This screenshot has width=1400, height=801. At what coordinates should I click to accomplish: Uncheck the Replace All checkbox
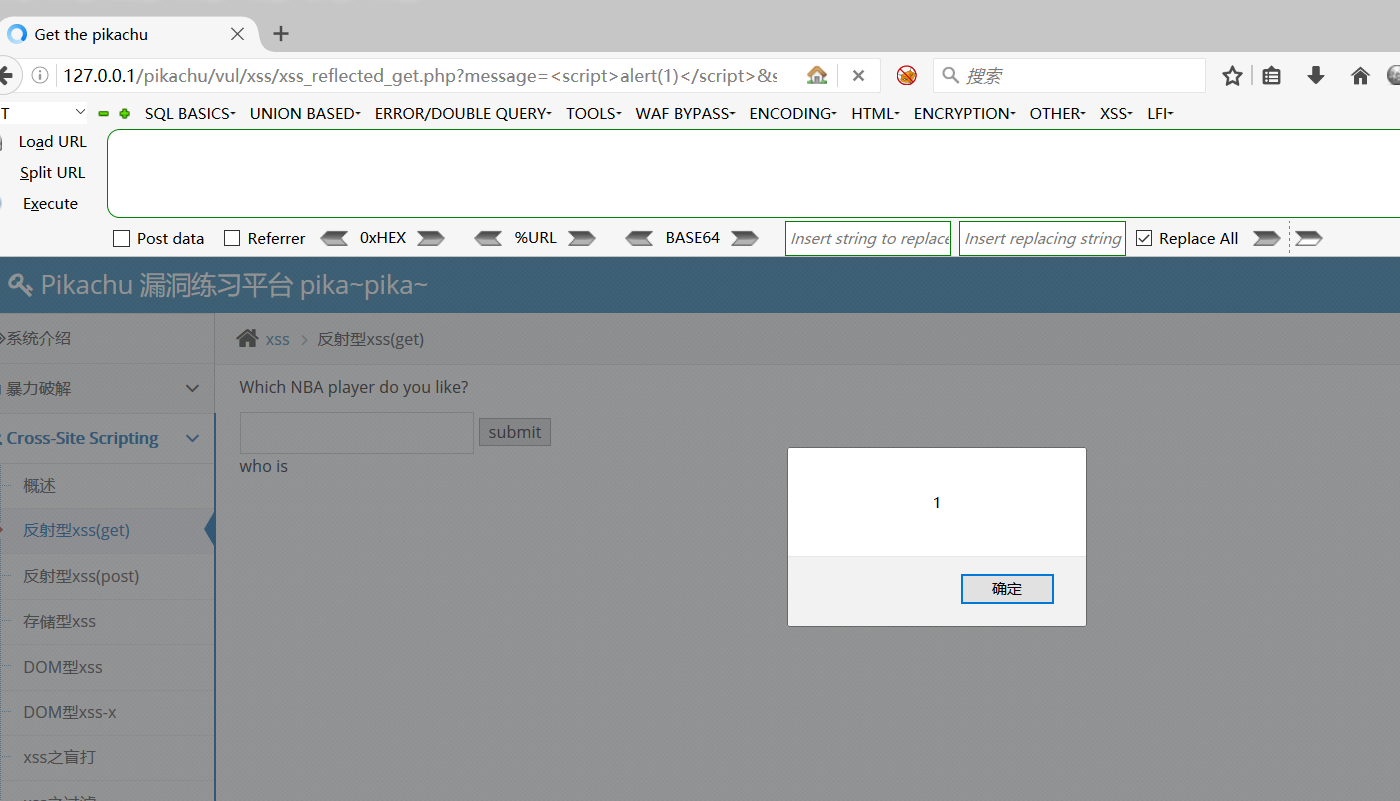[1144, 238]
